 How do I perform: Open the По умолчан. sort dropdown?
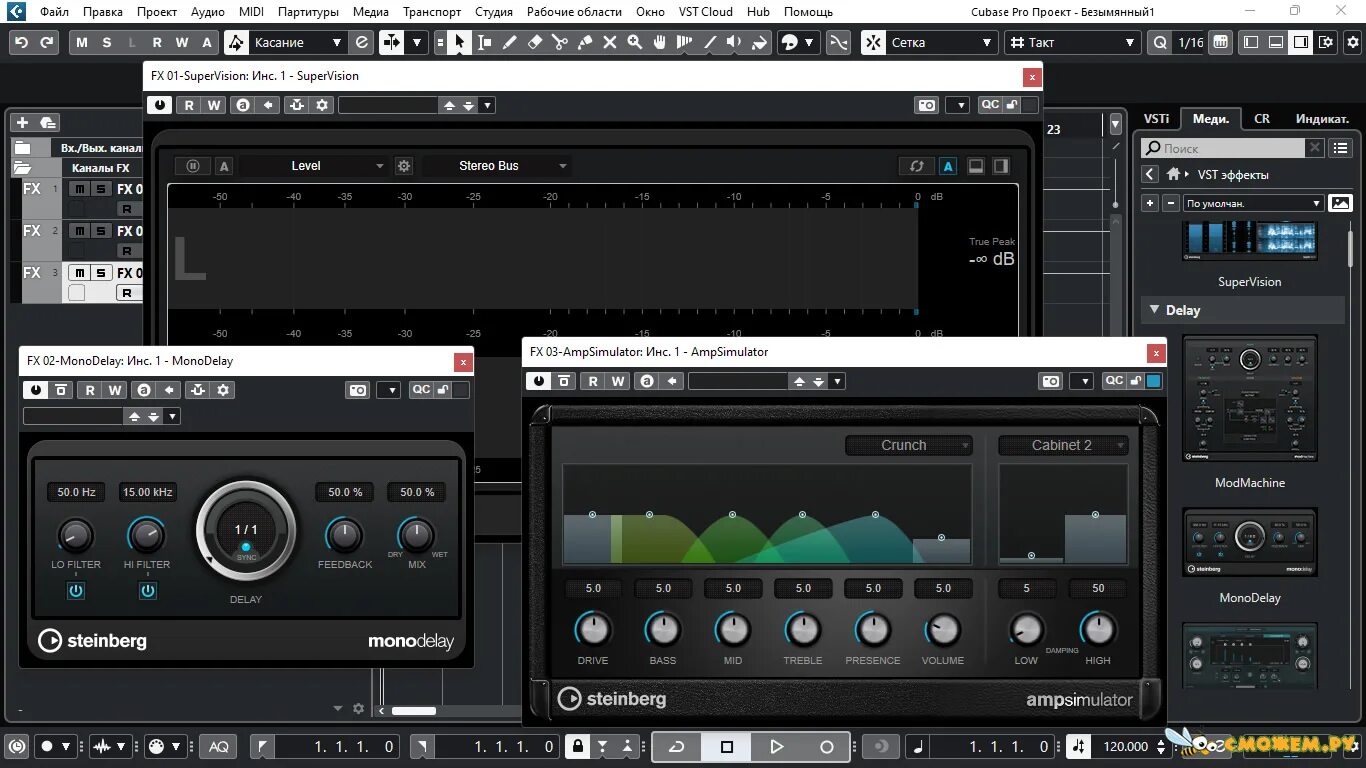point(1254,203)
